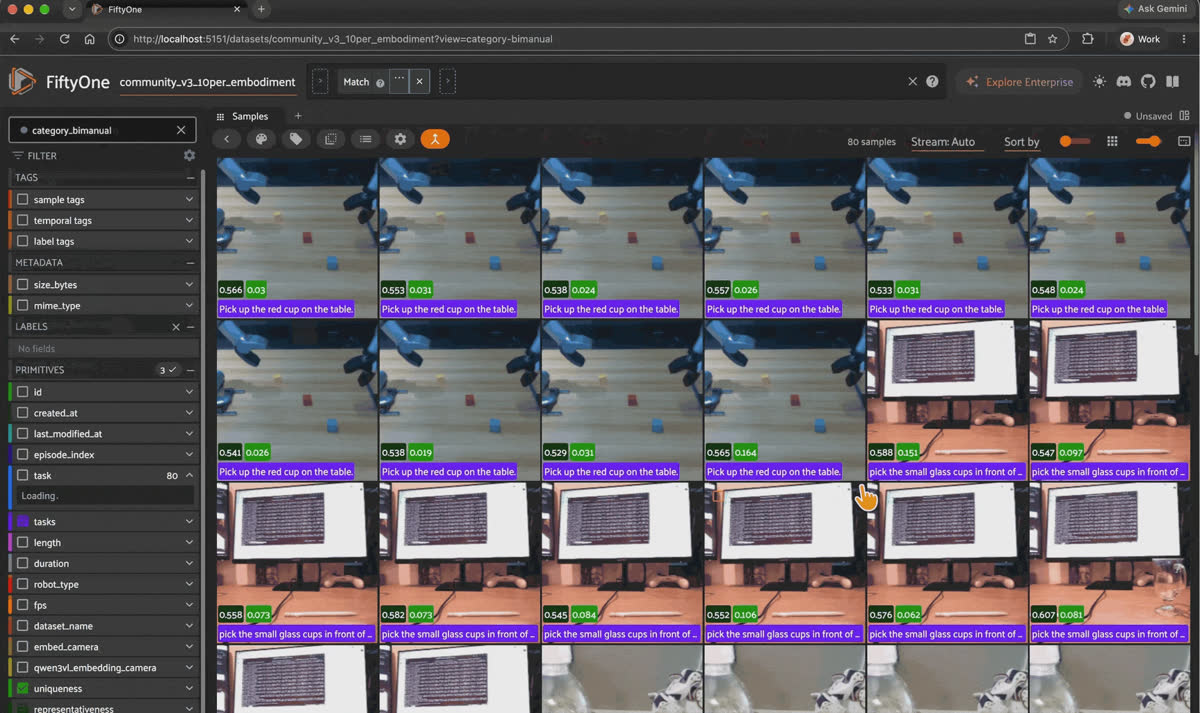This screenshot has width=1200, height=713.
Task: Click the orange browse operations icon
Action: pos(435,139)
